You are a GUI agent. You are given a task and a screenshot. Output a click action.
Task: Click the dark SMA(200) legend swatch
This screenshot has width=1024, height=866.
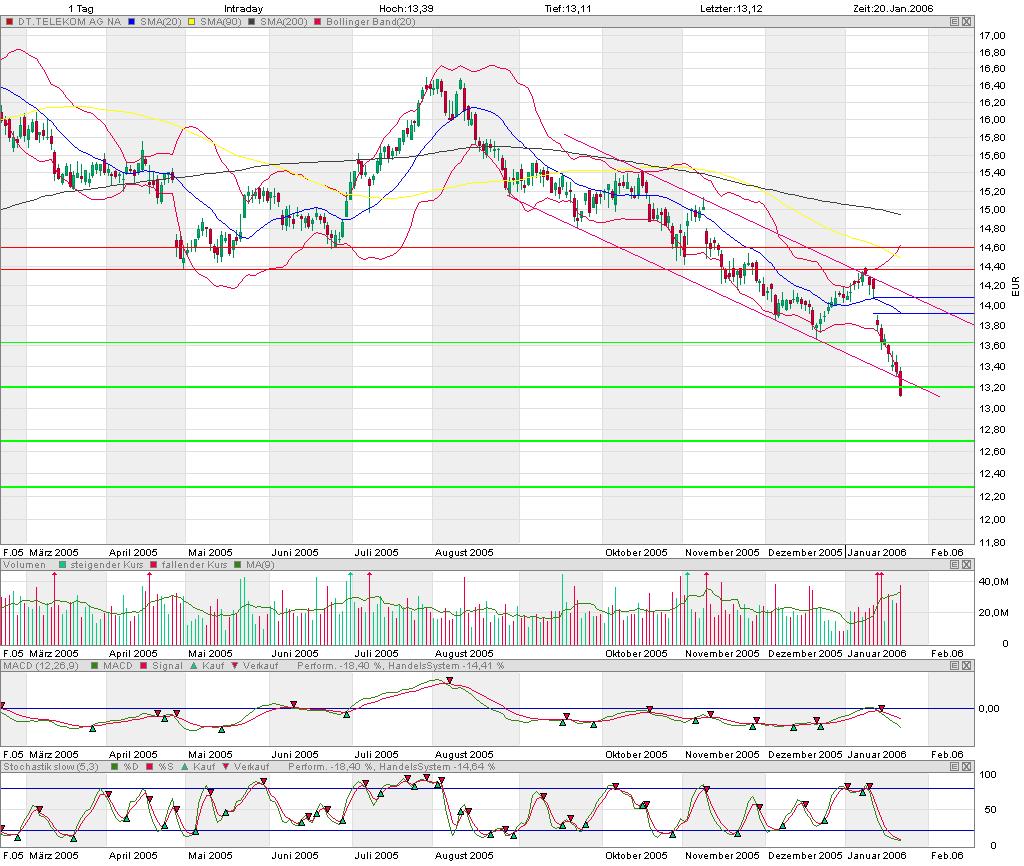point(251,22)
